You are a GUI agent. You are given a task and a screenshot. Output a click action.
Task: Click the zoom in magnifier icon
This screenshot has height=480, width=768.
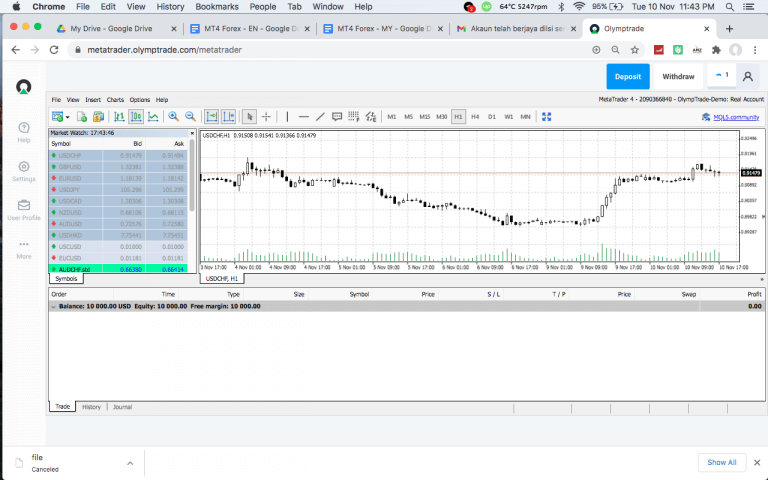[173, 117]
